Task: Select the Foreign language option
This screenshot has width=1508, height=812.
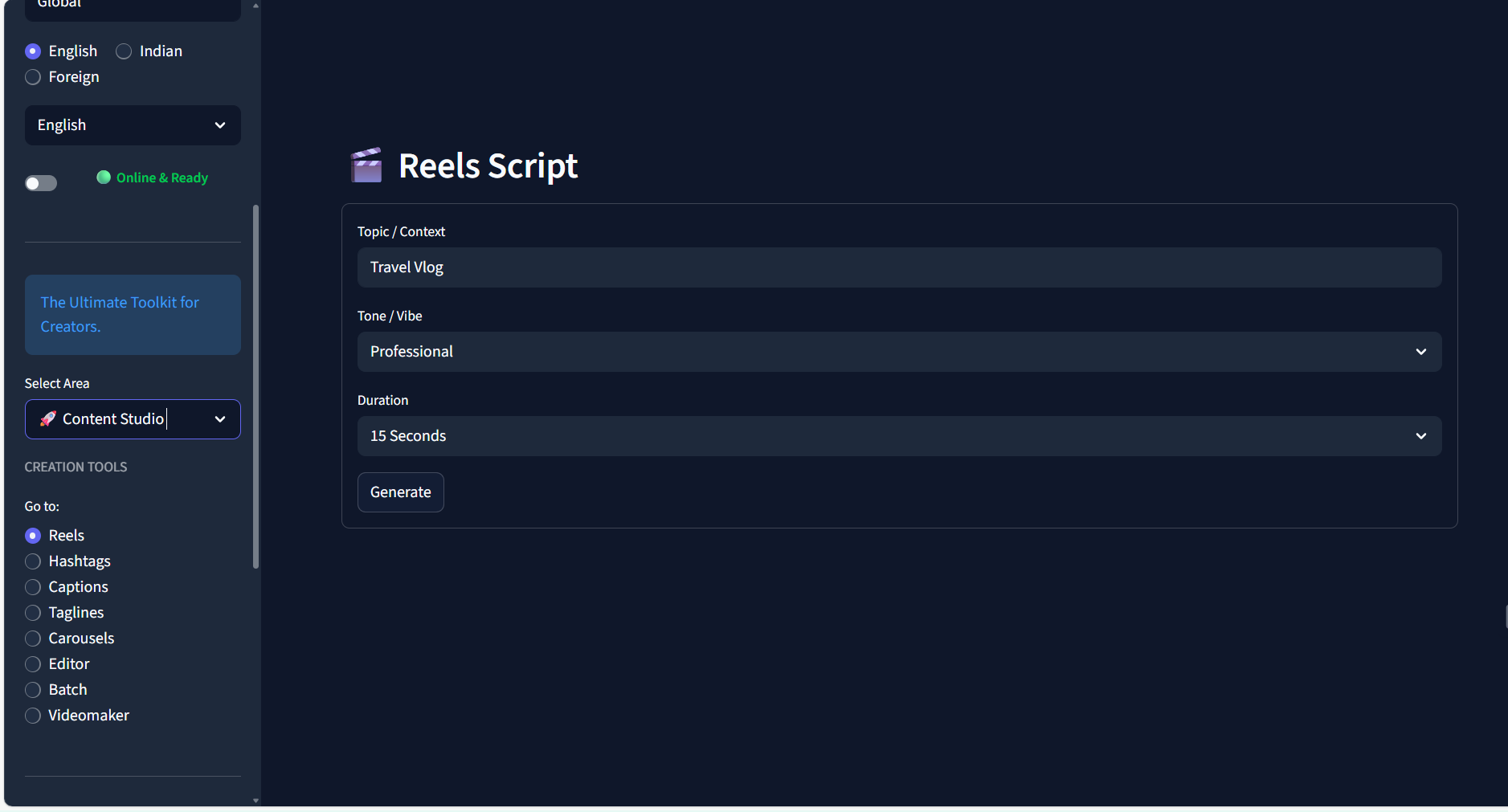Action: (x=33, y=77)
